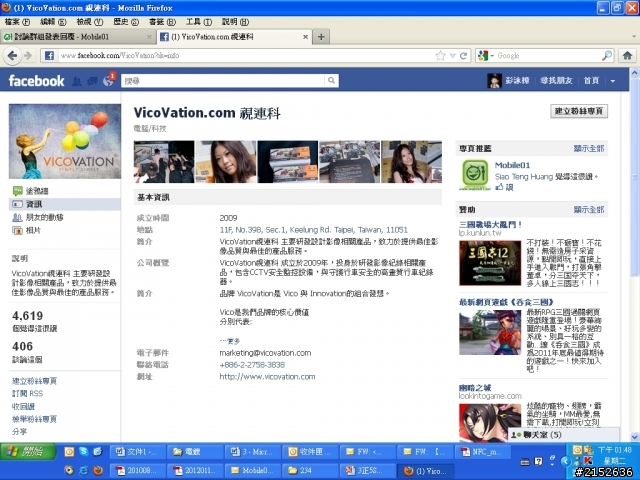Click the VicoVation profile picture
Screen dimensions: 640x480
click(65, 141)
